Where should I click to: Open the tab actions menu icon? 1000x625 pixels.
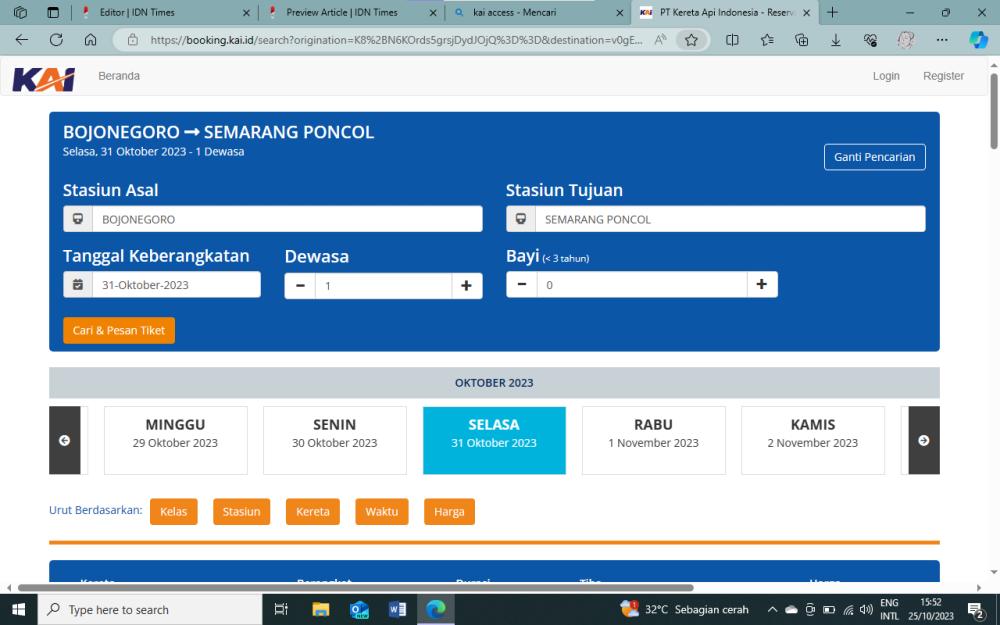tap(54, 12)
